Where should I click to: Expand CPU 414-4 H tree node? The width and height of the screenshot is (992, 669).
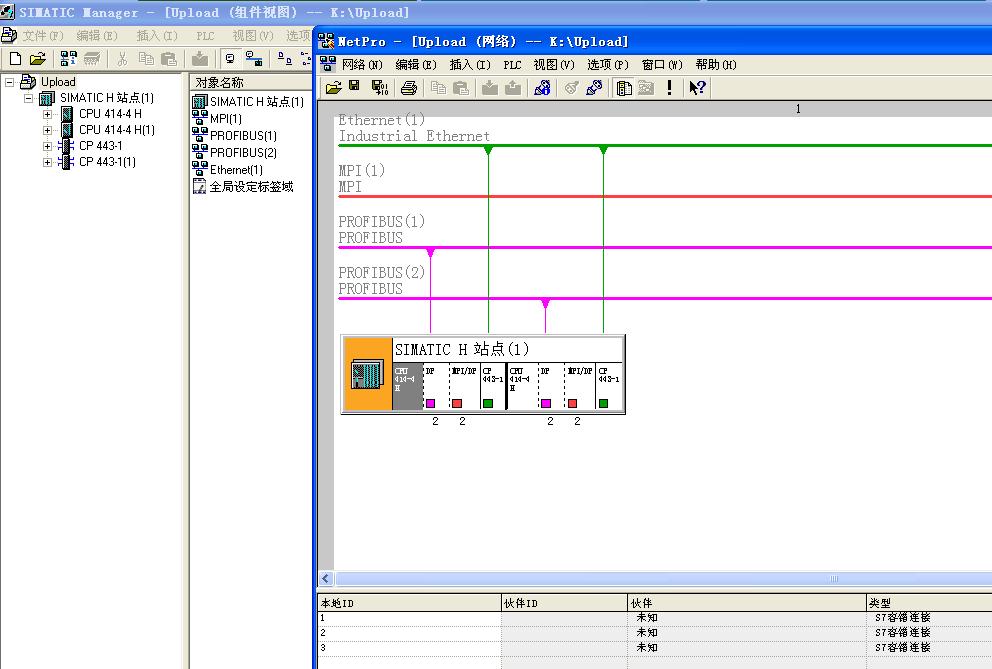point(47,115)
